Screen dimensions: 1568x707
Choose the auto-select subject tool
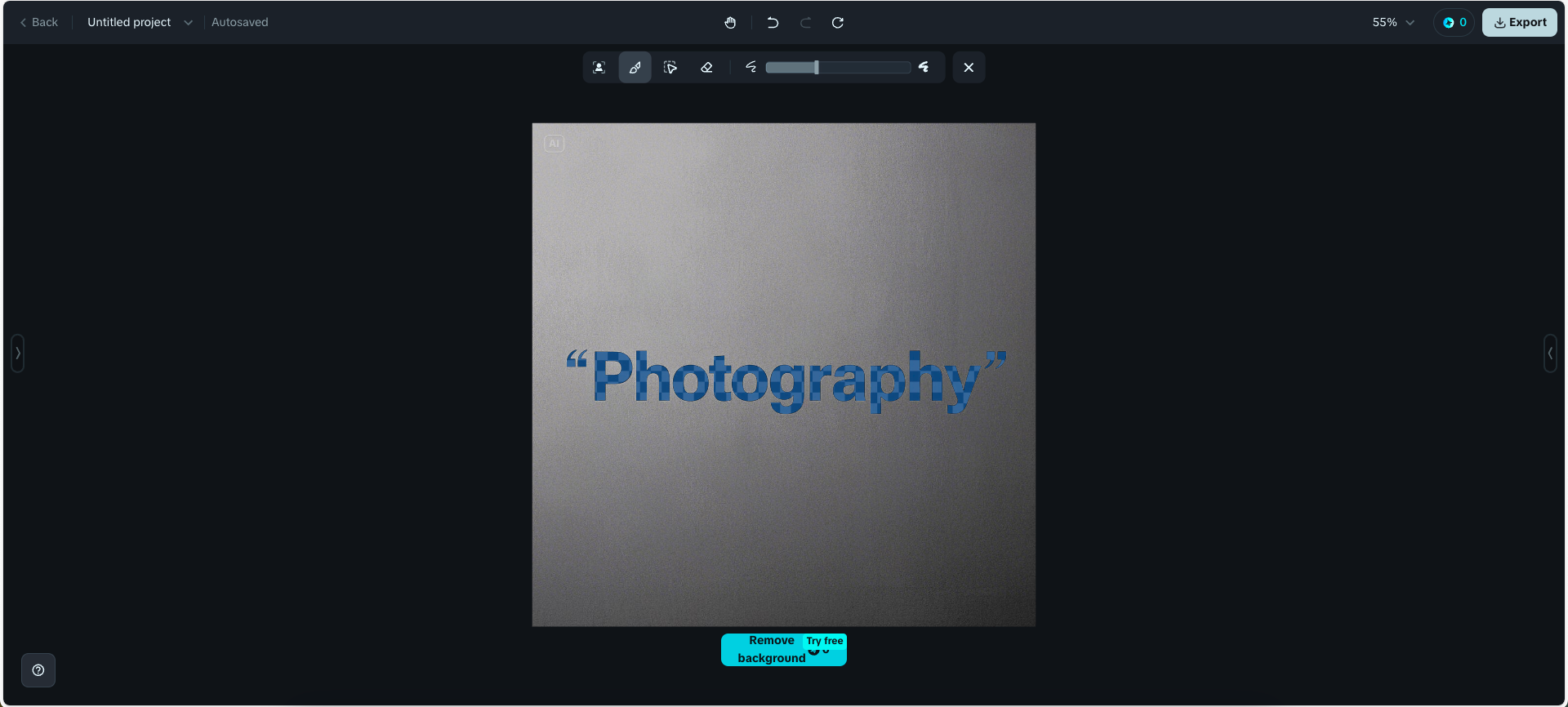click(x=599, y=68)
